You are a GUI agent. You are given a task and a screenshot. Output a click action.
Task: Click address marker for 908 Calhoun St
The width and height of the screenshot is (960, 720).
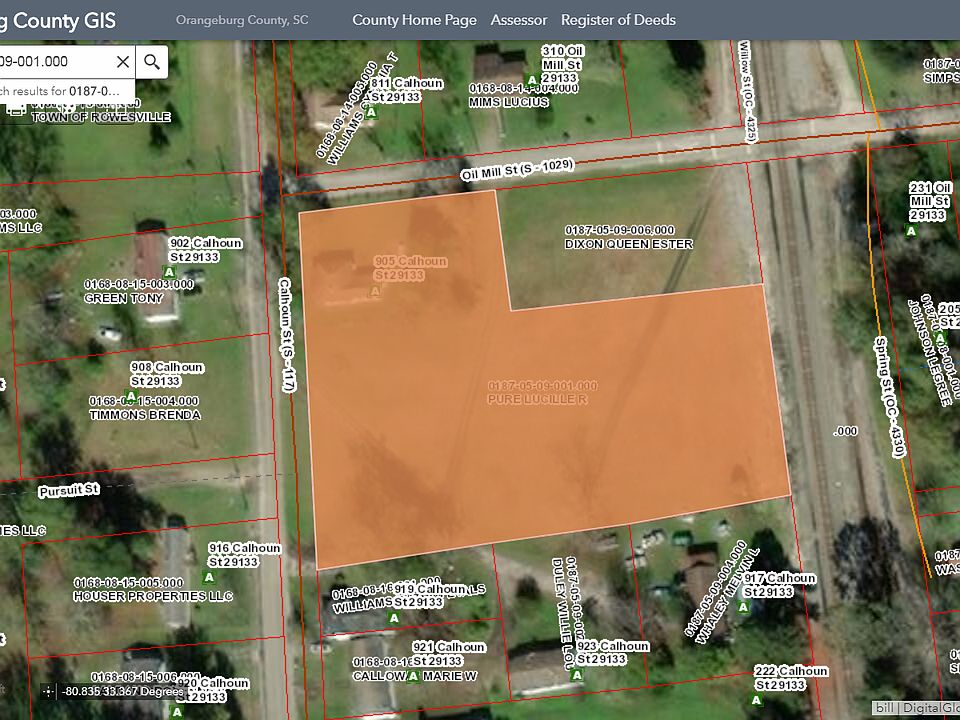point(130,396)
